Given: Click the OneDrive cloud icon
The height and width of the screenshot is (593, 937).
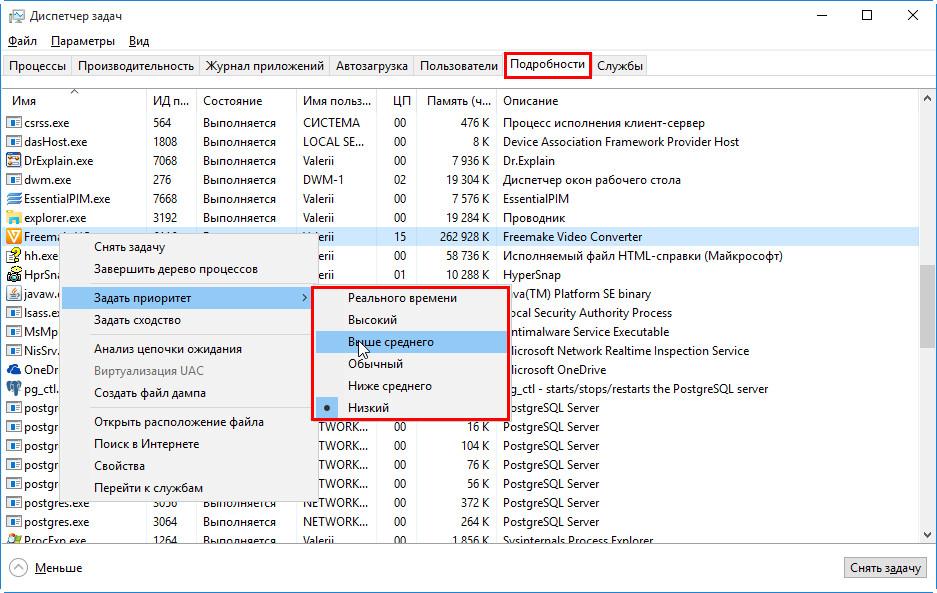Looking at the screenshot, I should [14, 369].
